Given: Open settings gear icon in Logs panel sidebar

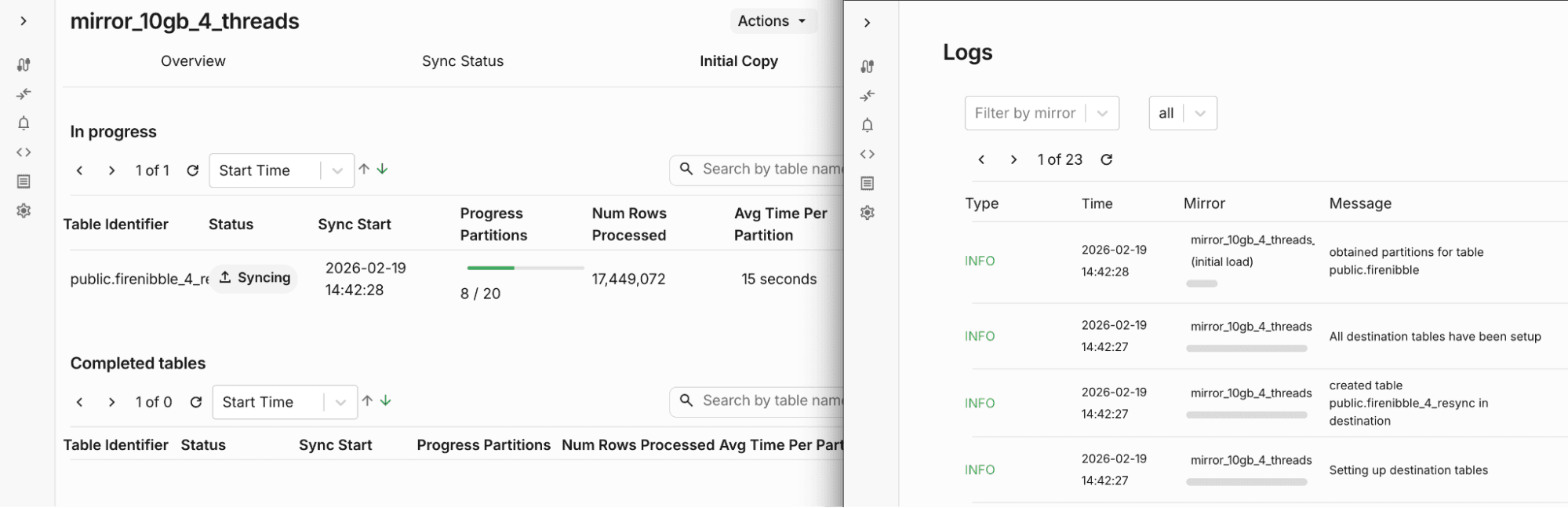Looking at the screenshot, I should tap(867, 213).
